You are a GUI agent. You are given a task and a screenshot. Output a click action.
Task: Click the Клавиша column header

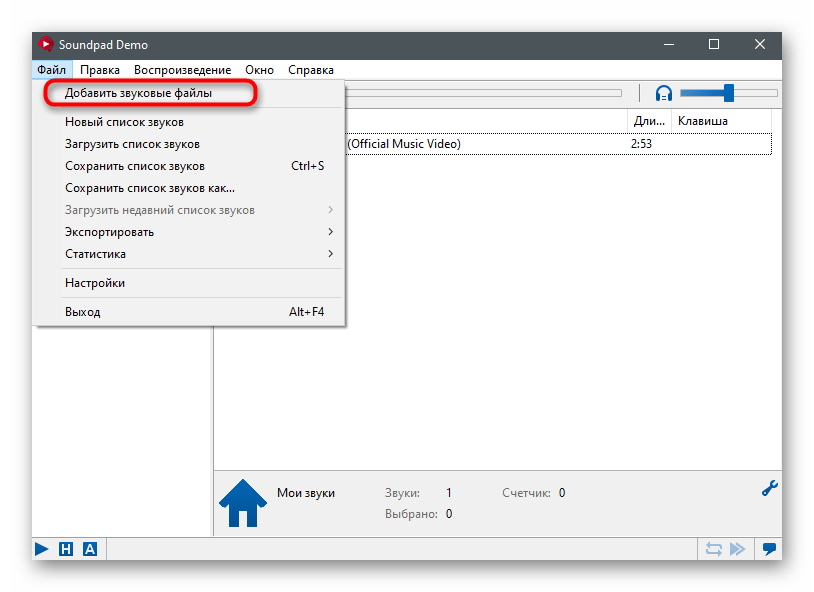(x=703, y=121)
